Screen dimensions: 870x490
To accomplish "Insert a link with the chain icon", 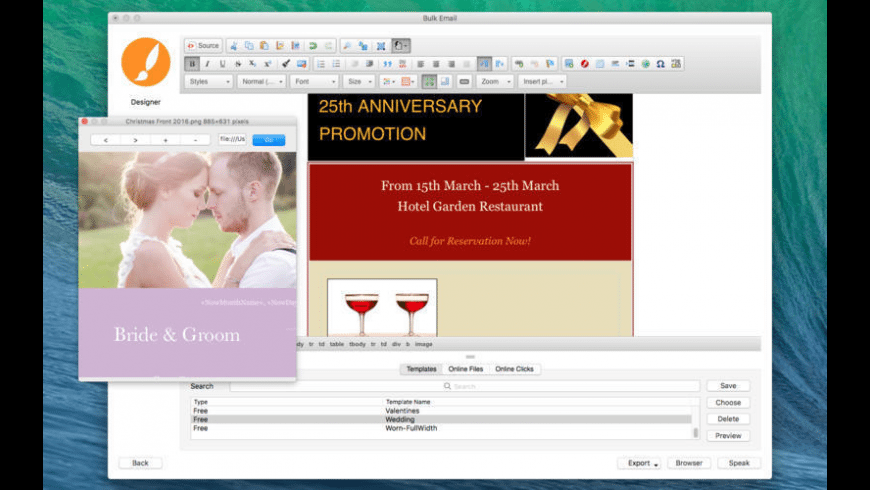I will click(x=519, y=64).
